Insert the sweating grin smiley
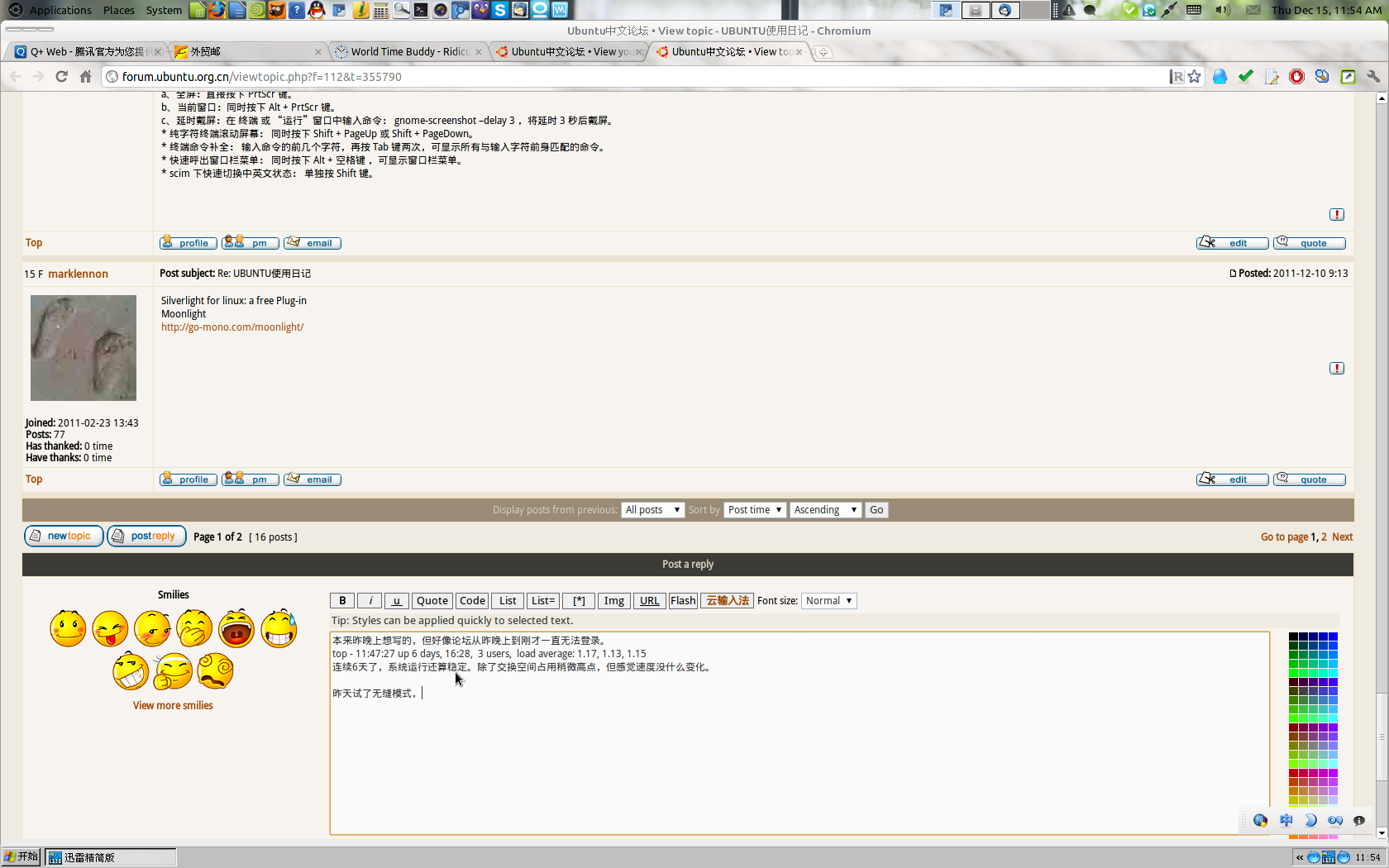 [279, 629]
